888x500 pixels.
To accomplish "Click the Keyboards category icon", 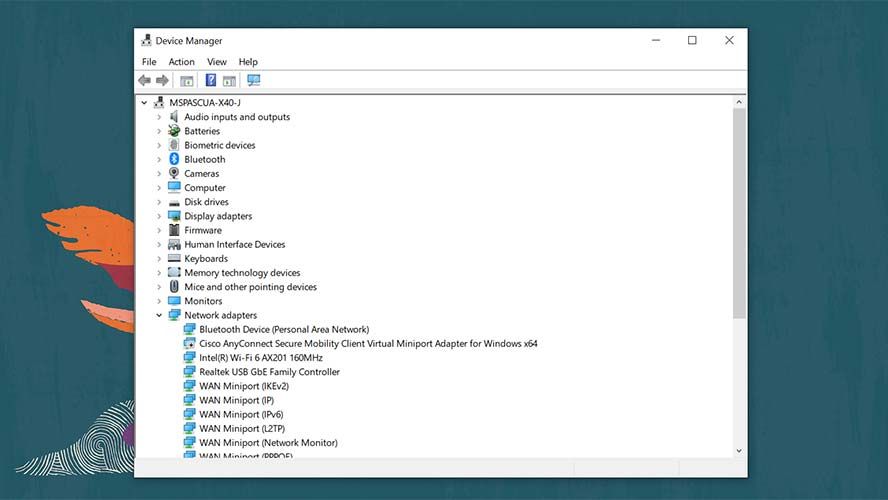I will coord(174,258).
